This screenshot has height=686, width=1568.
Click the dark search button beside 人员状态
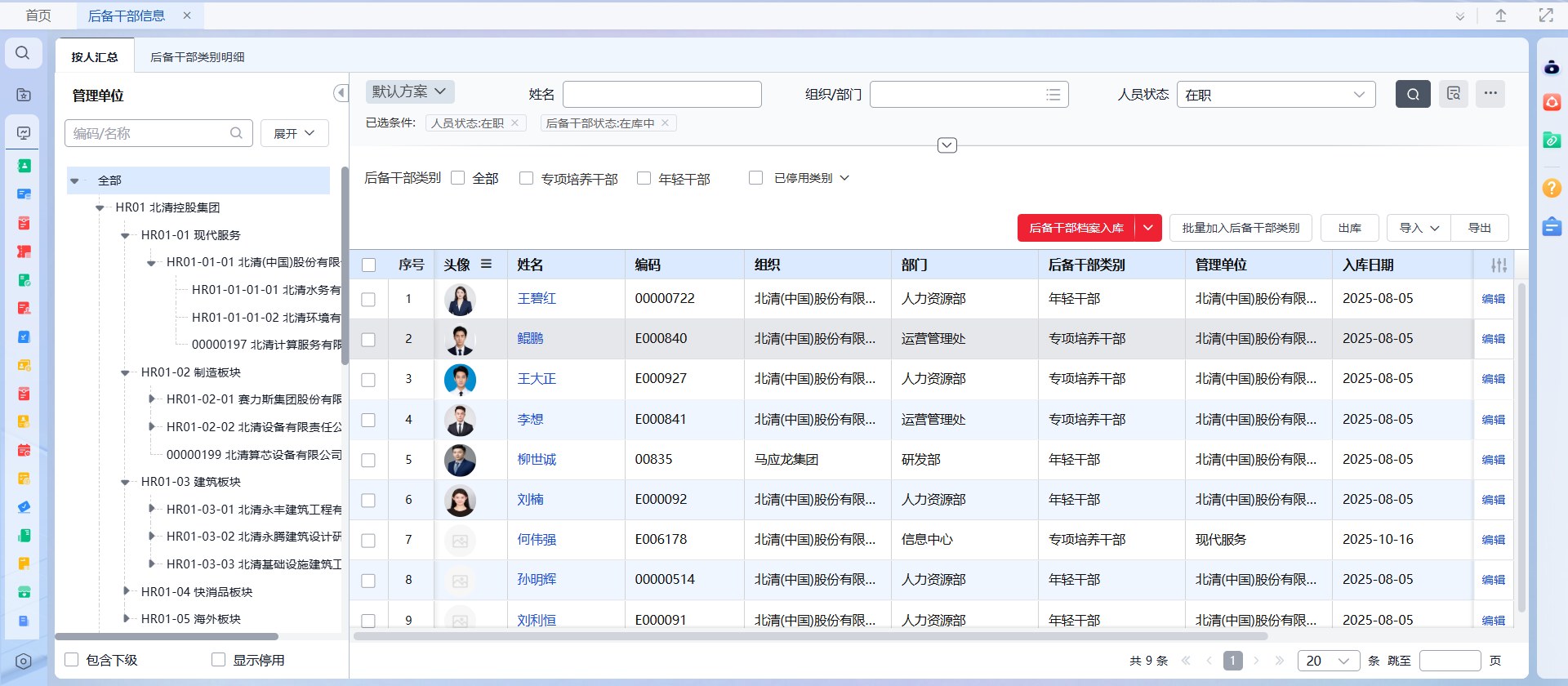[1413, 94]
